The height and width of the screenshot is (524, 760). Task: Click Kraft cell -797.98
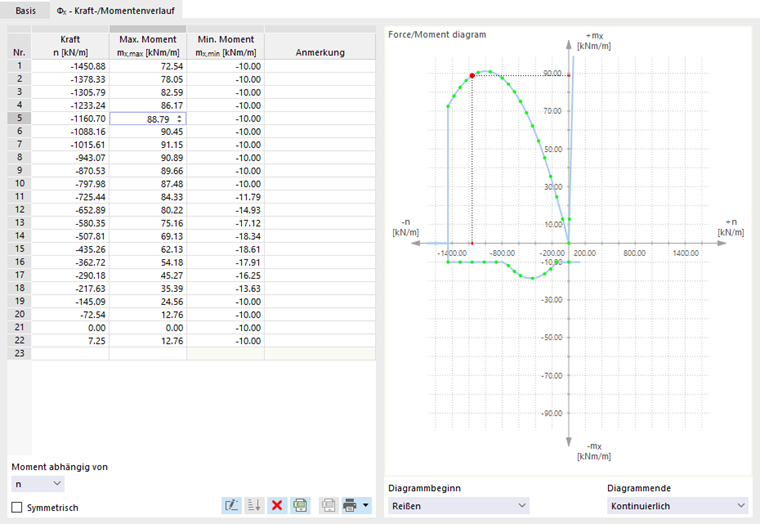[x=70, y=184]
